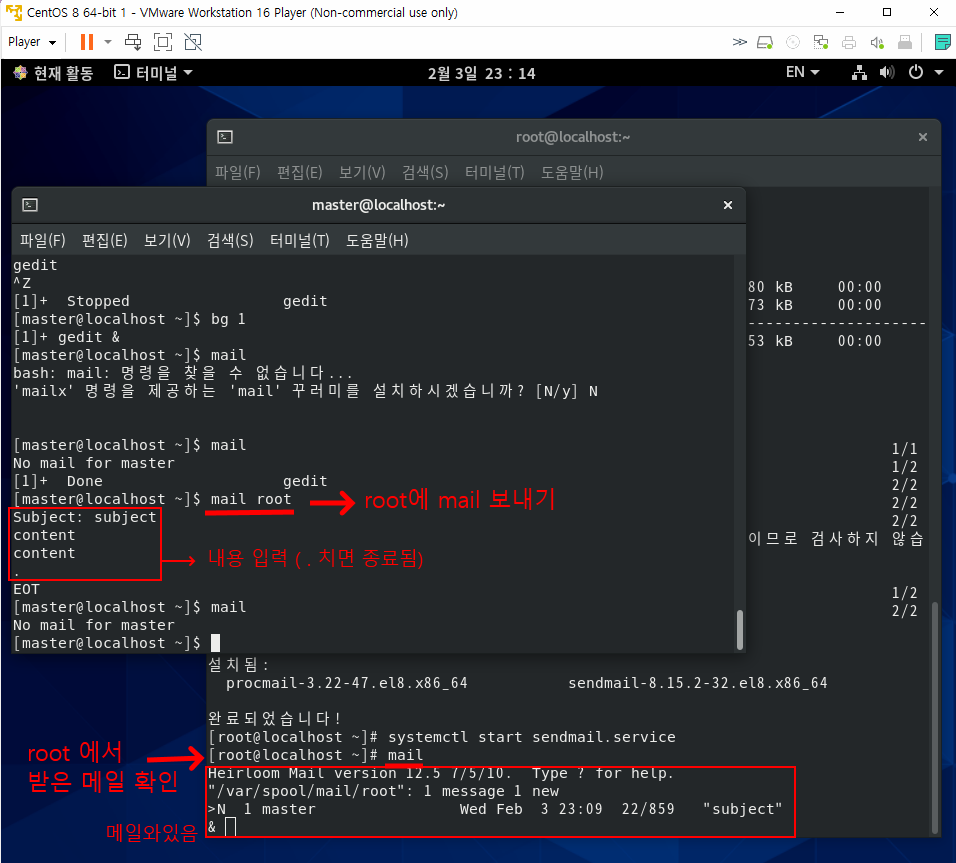Close the master@localhost terminal window

[x=727, y=205]
